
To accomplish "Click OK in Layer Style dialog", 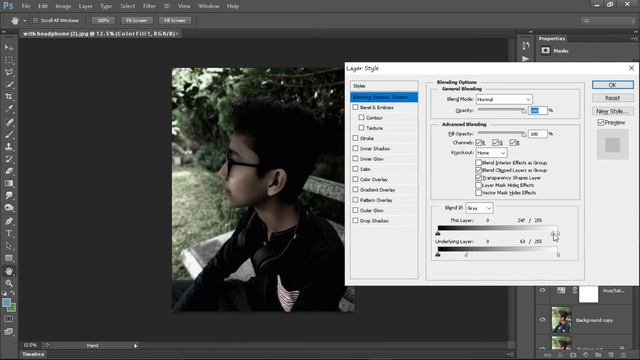I will (x=613, y=85).
